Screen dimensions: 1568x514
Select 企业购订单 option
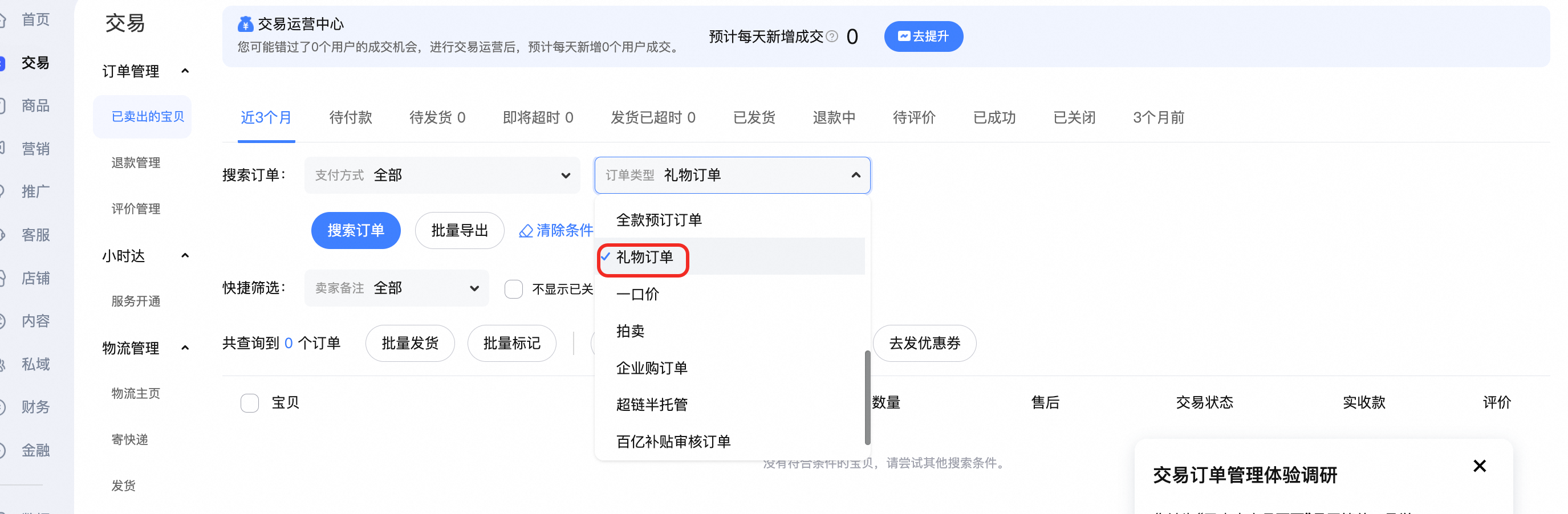[x=730, y=368]
